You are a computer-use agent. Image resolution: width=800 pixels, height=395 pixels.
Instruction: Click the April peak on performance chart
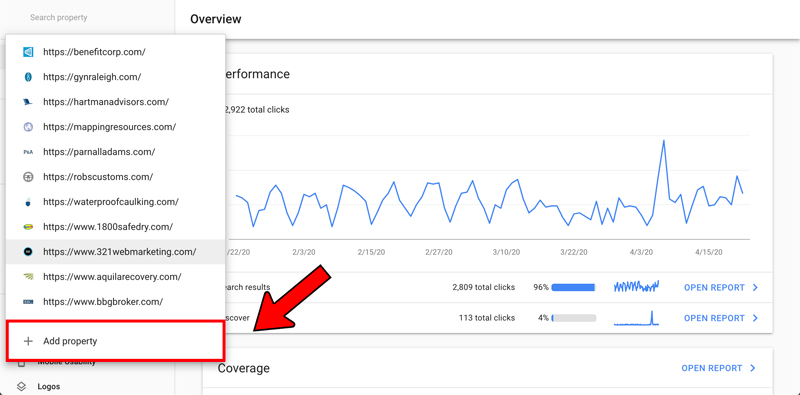(x=664, y=141)
